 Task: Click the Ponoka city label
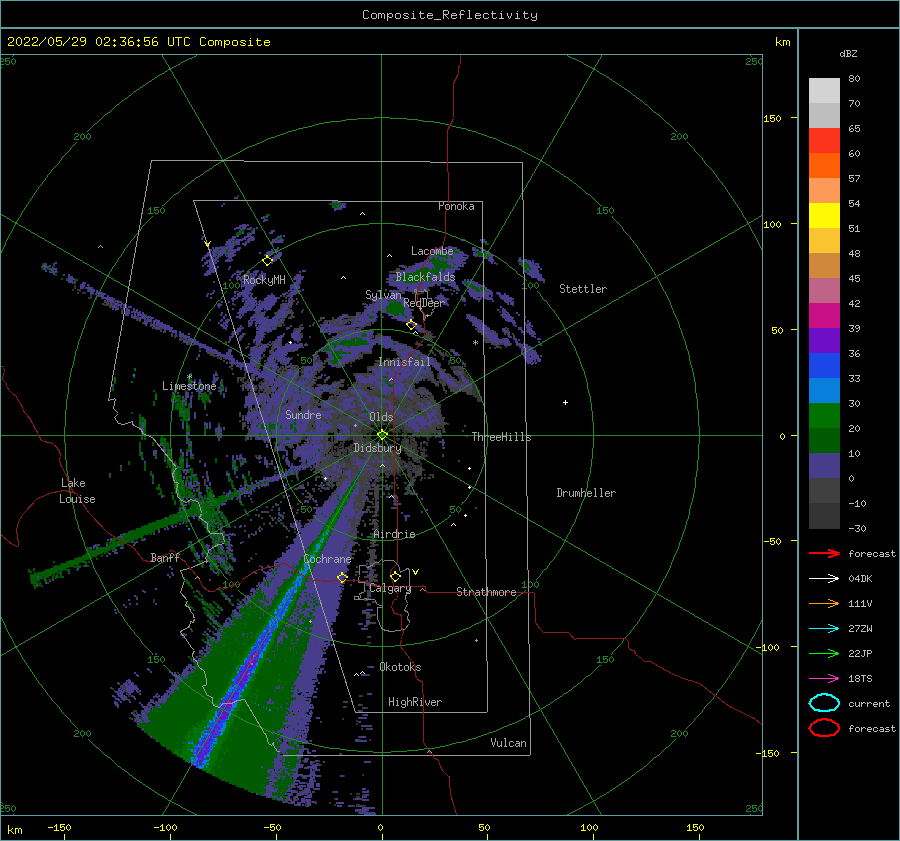(x=456, y=206)
